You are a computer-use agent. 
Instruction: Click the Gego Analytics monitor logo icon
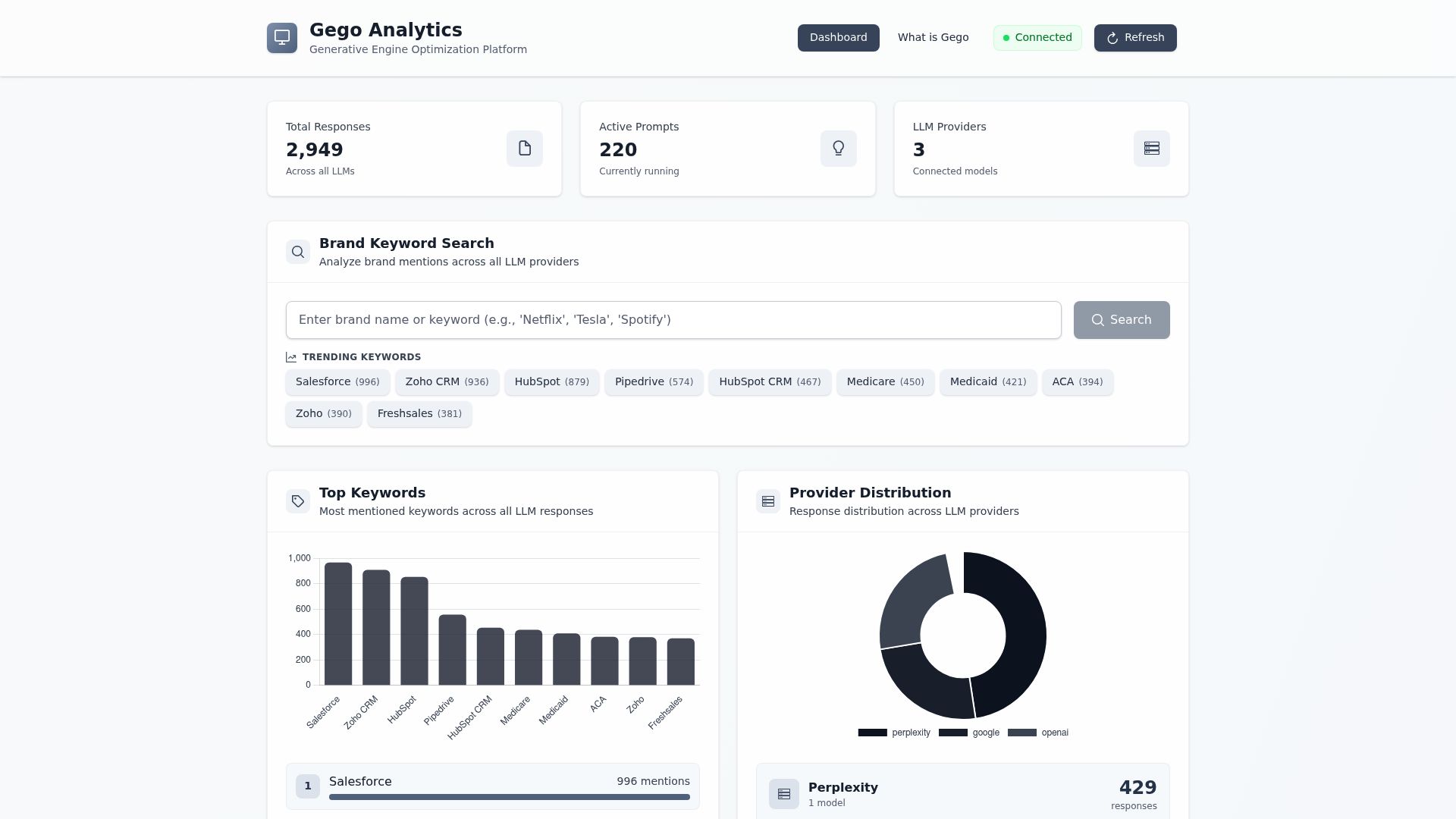[x=282, y=37]
